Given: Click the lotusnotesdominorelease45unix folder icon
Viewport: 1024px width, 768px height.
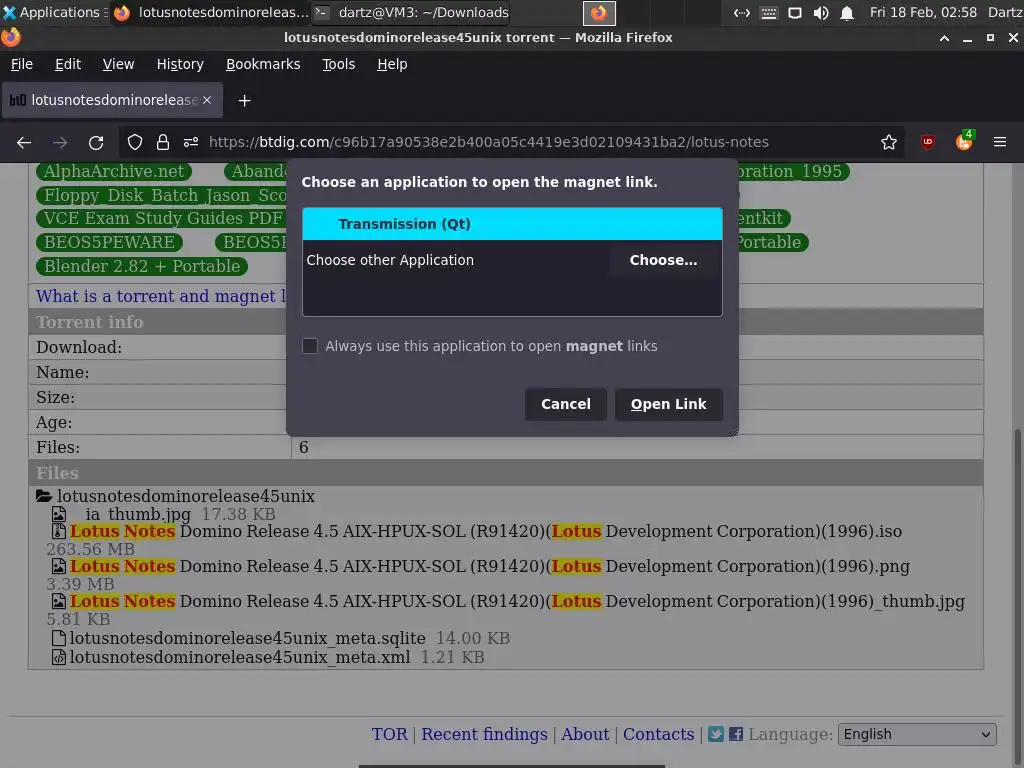Looking at the screenshot, I should click(x=44, y=496).
